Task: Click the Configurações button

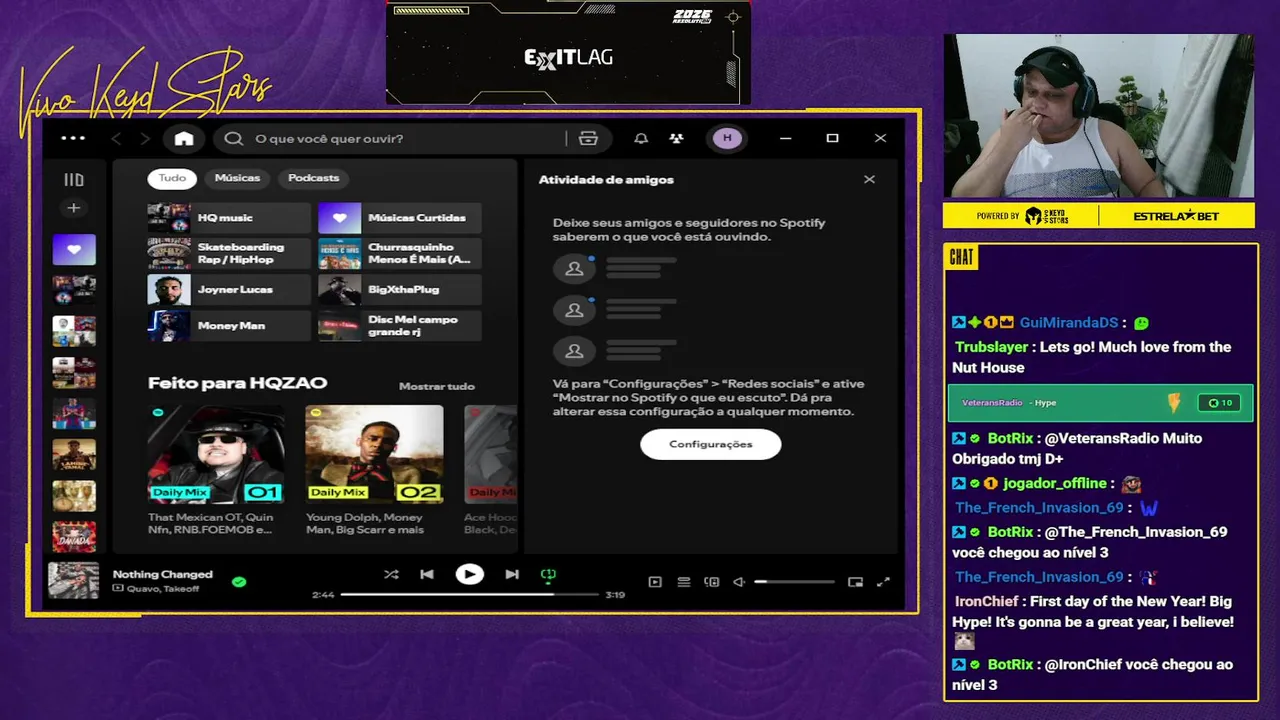Action: [710, 444]
